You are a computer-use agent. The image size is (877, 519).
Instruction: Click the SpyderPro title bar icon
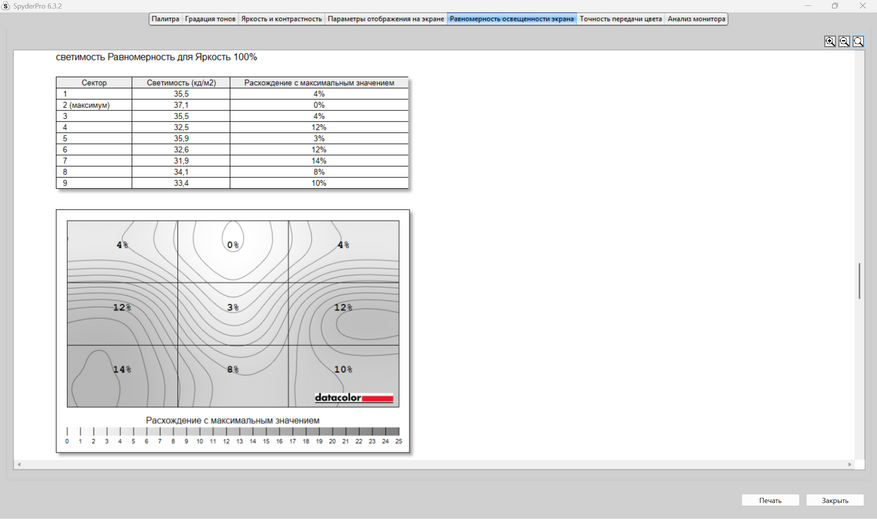[x=6, y=6]
